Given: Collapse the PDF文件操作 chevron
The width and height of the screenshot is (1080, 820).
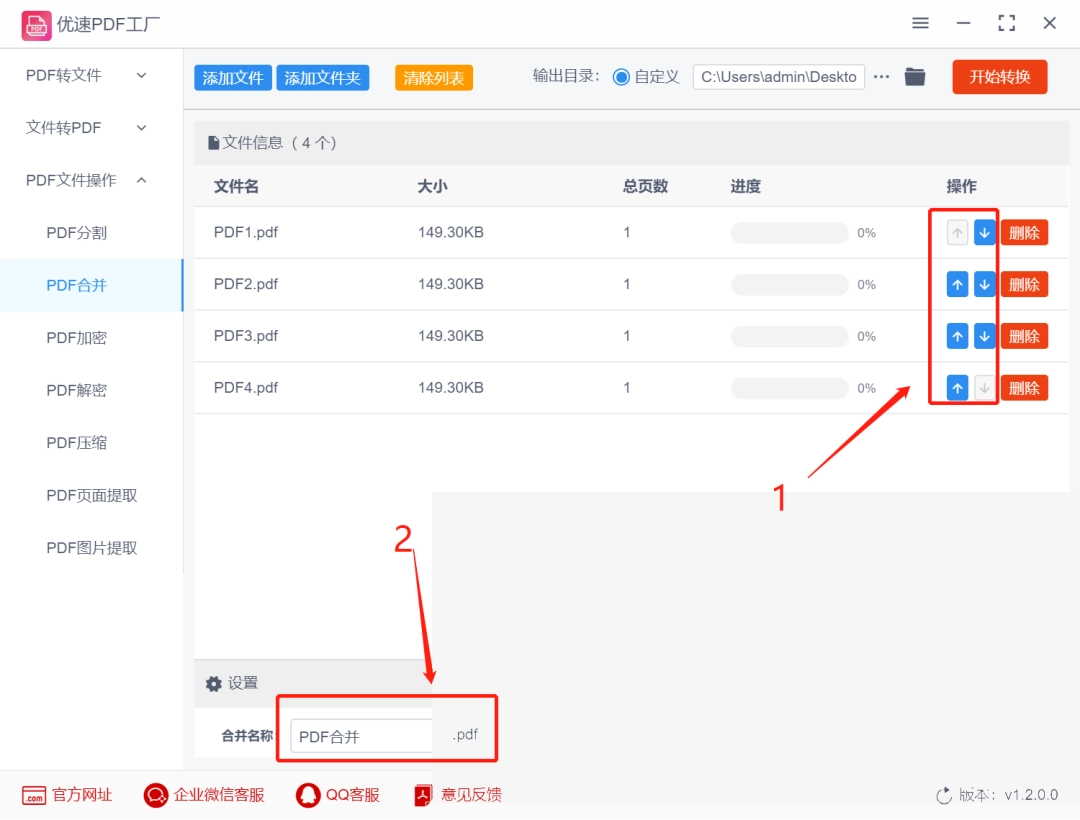Looking at the screenshot, I should pos(141,180).
